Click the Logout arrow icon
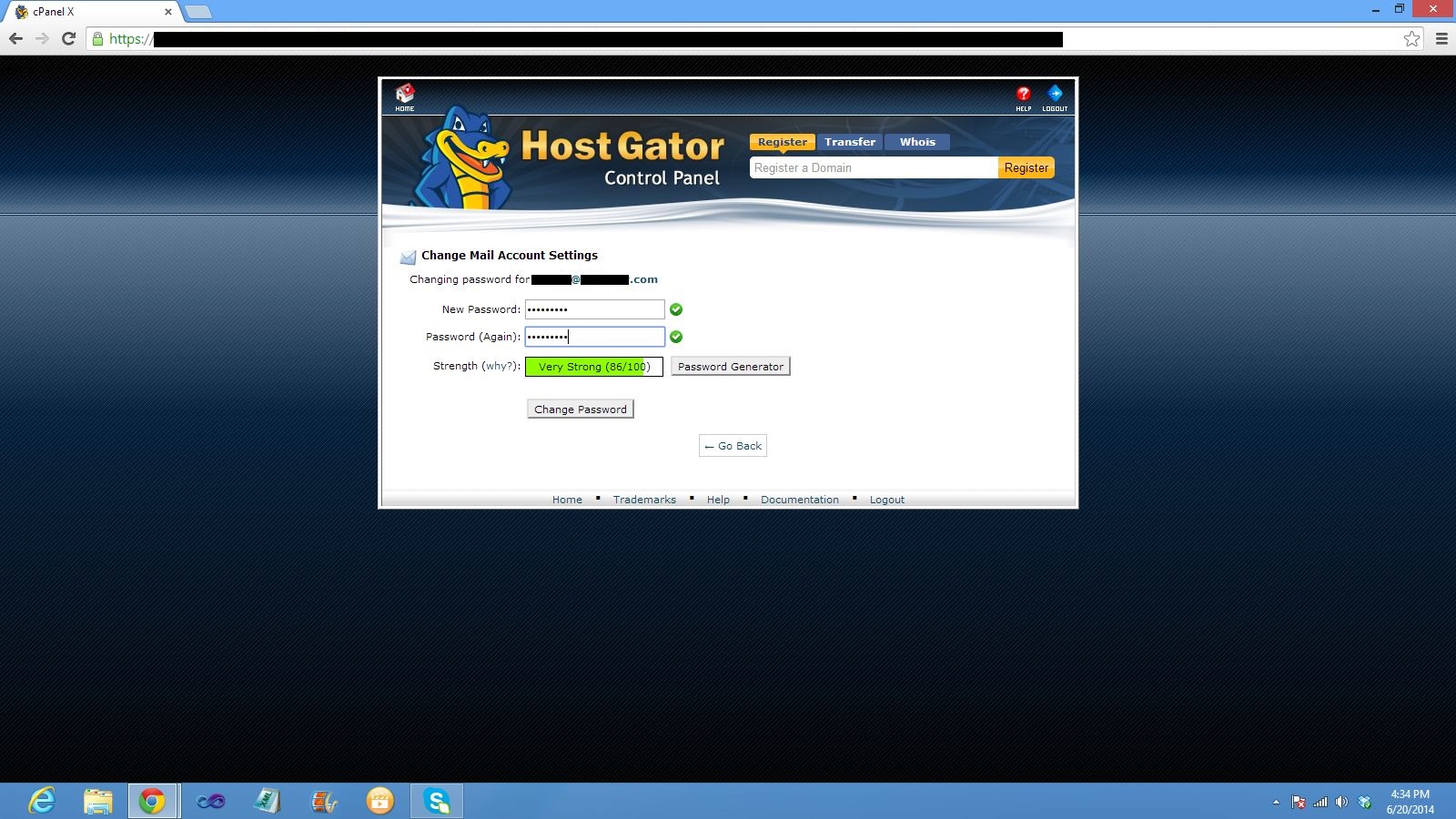This screenshot has width=1456, height=819. click(1055, 97)
